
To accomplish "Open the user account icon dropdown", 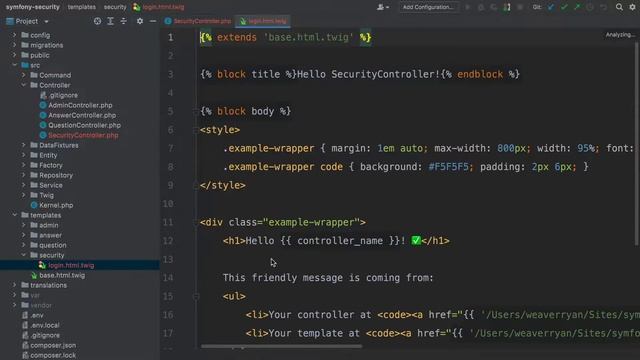I will click(382, 7).
